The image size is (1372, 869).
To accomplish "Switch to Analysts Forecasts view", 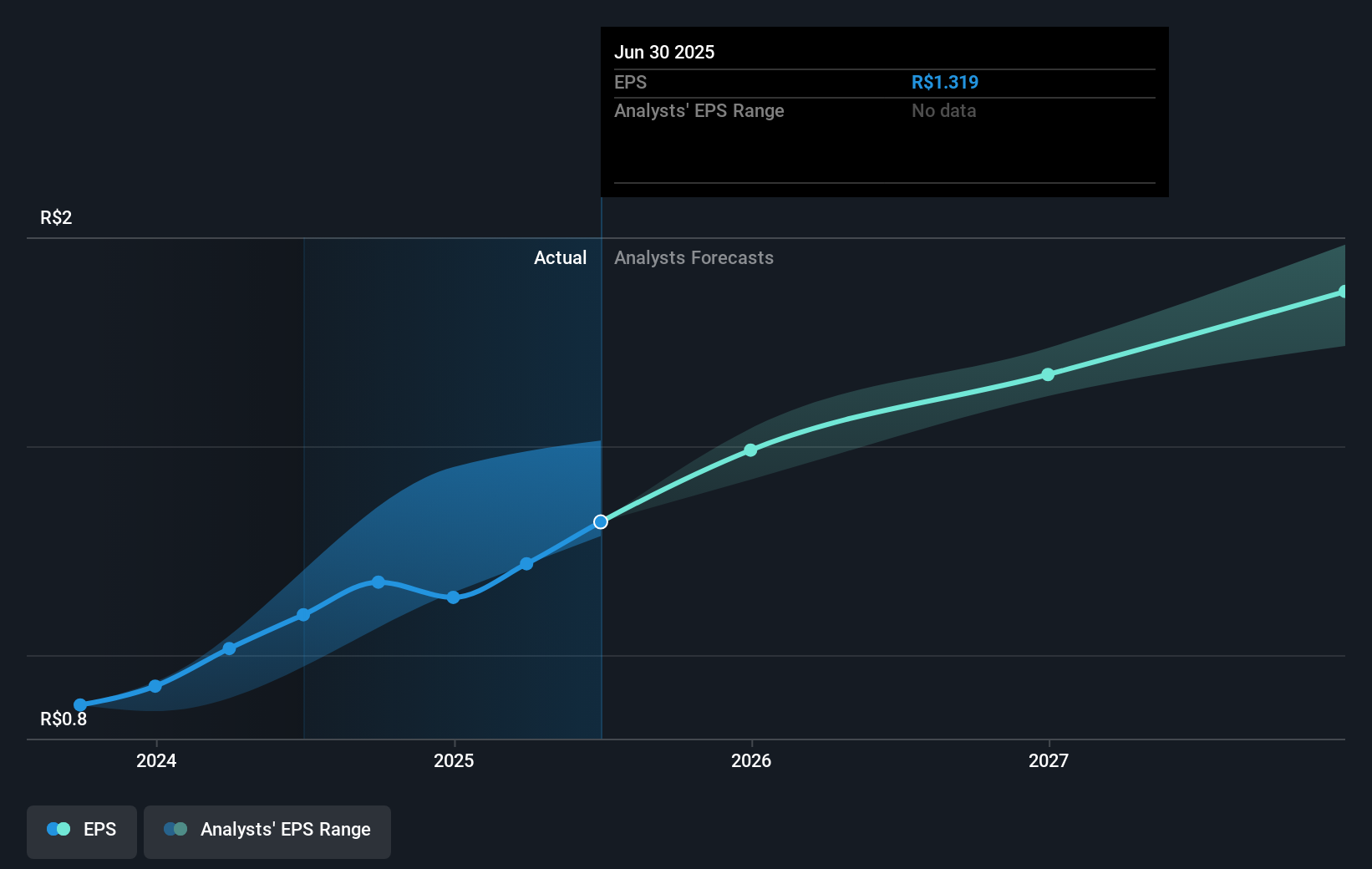I will [x=694, y=257].
